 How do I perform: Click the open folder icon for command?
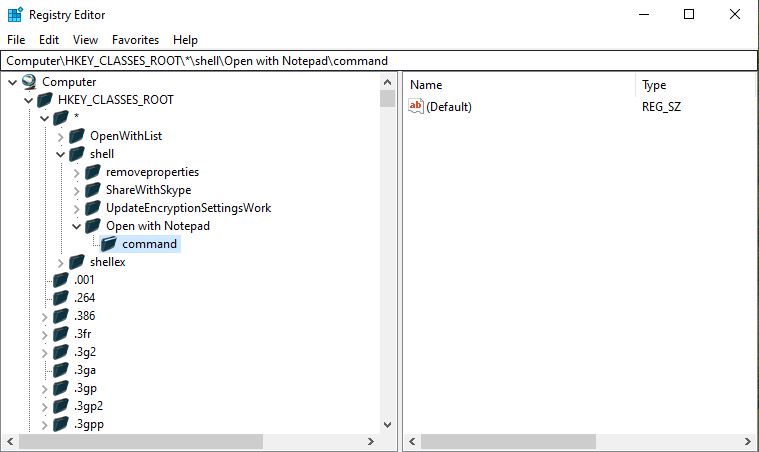(x=109, y=244)
